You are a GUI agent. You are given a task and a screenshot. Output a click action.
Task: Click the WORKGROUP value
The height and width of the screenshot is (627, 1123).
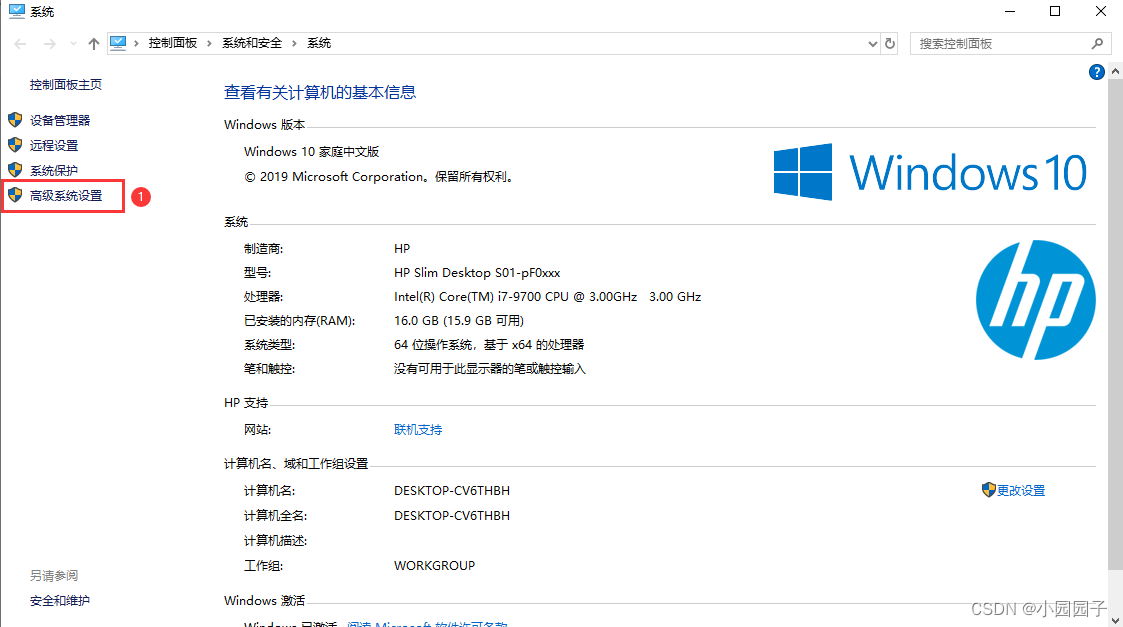click(434, 565)
